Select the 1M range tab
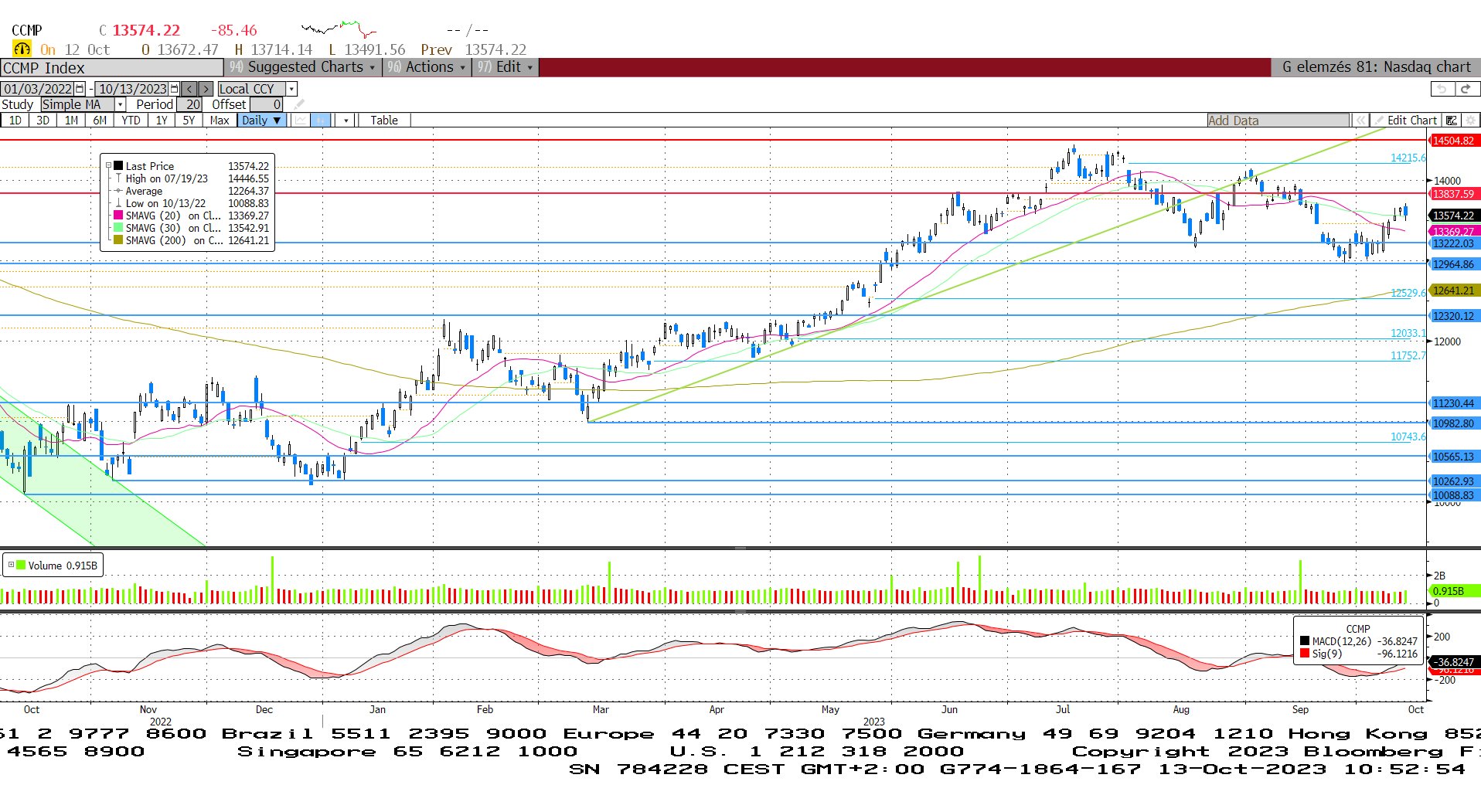The height and width of the screenshot is (812, 1481). click(x=71, y=121)
